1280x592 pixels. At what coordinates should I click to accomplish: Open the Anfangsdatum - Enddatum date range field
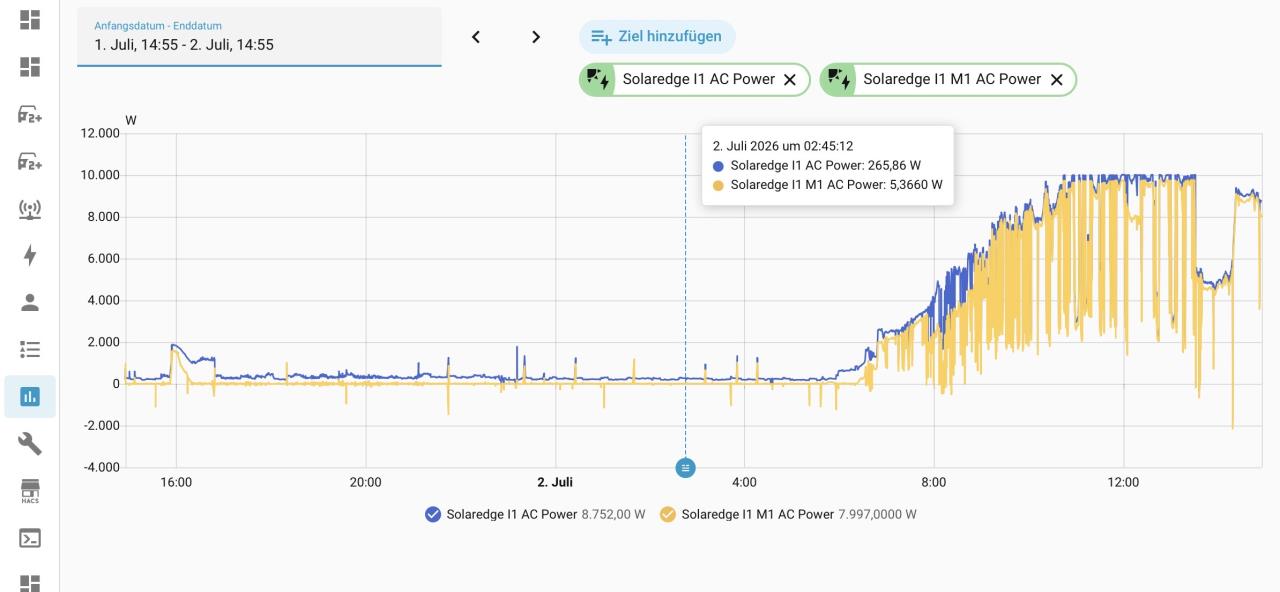pos(259,37)
